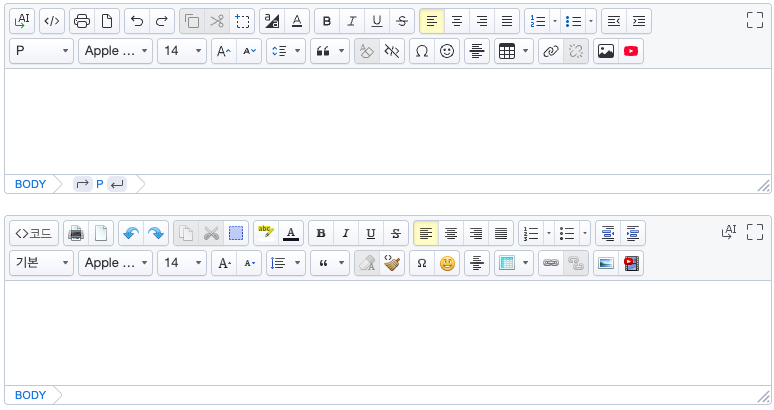Click the '코드' source code button
Image resolution: width=774 pixels, height=410 pixels.
34,233
